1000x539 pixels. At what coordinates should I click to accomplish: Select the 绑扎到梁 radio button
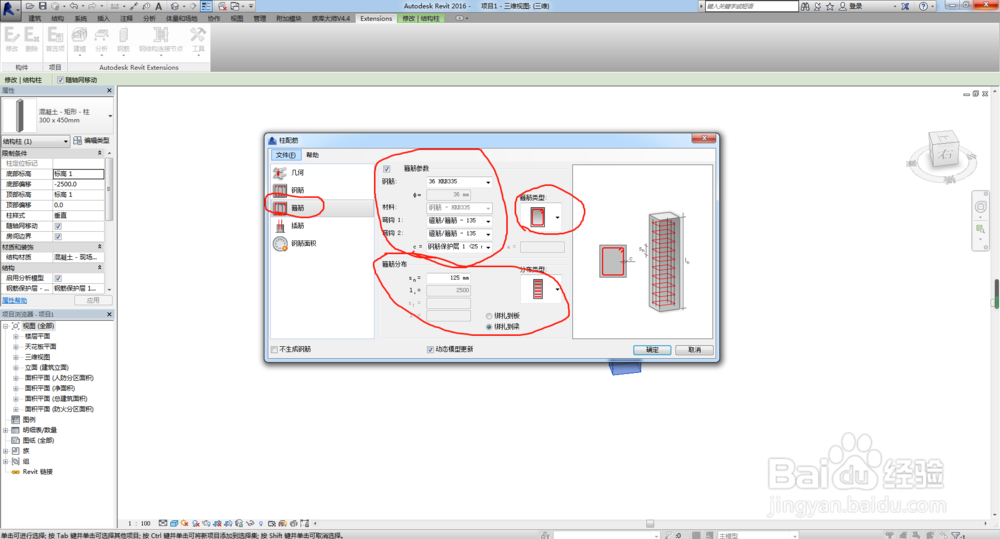click(489, 327)
